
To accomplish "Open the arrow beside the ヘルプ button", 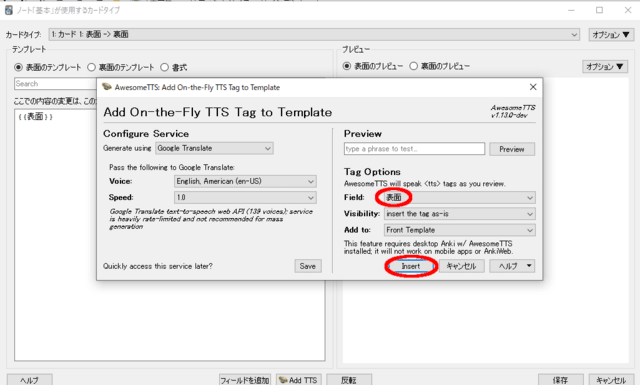I will (x=529, y=266).
